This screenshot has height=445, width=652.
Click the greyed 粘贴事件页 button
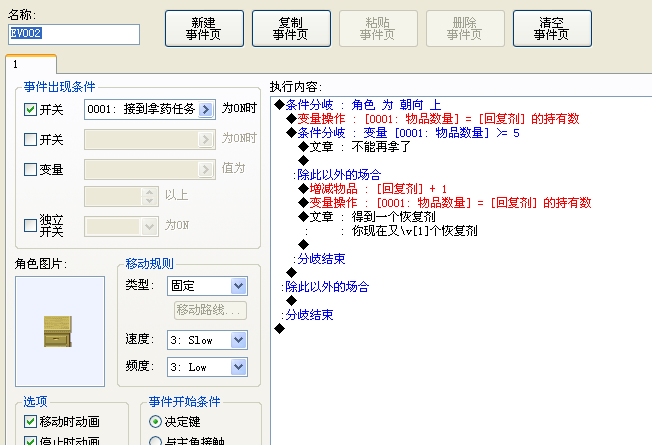(x=378, y=28)
